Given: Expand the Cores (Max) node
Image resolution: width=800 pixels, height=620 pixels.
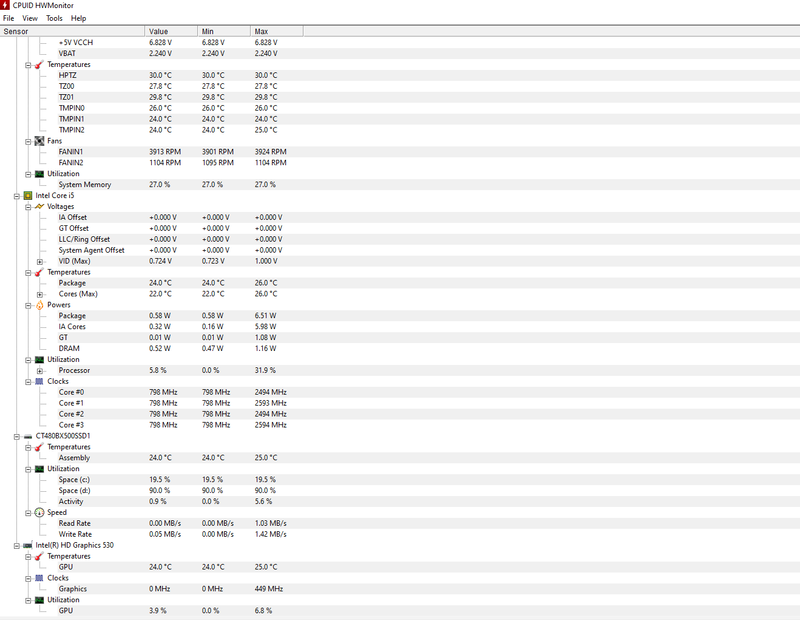Looking at the screenshot, I should point(40,294).
